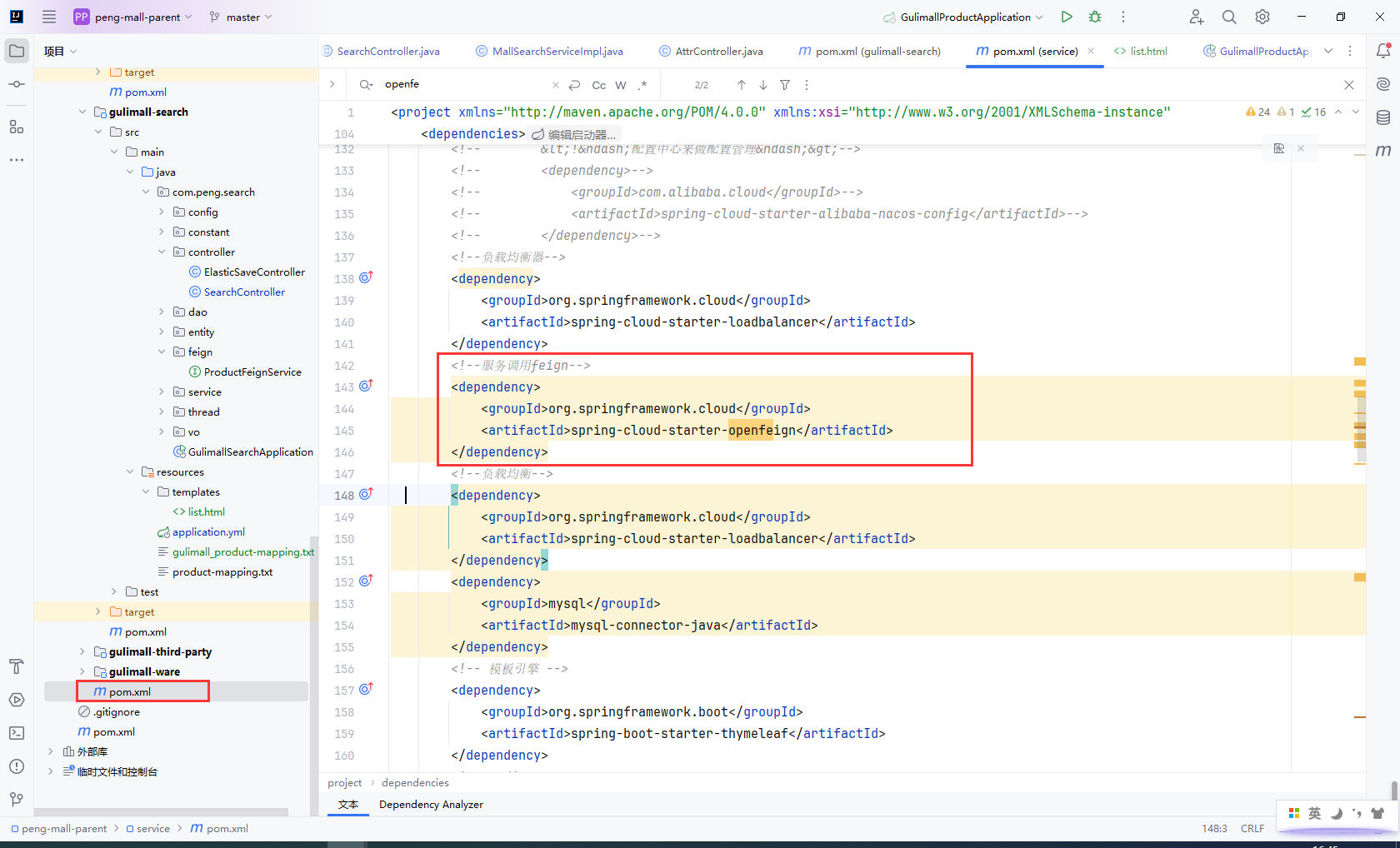Image resolution: width=1400 pixels, height=848 pixels.
Task: Go to next search occurrence
Action: coord(763,85)
